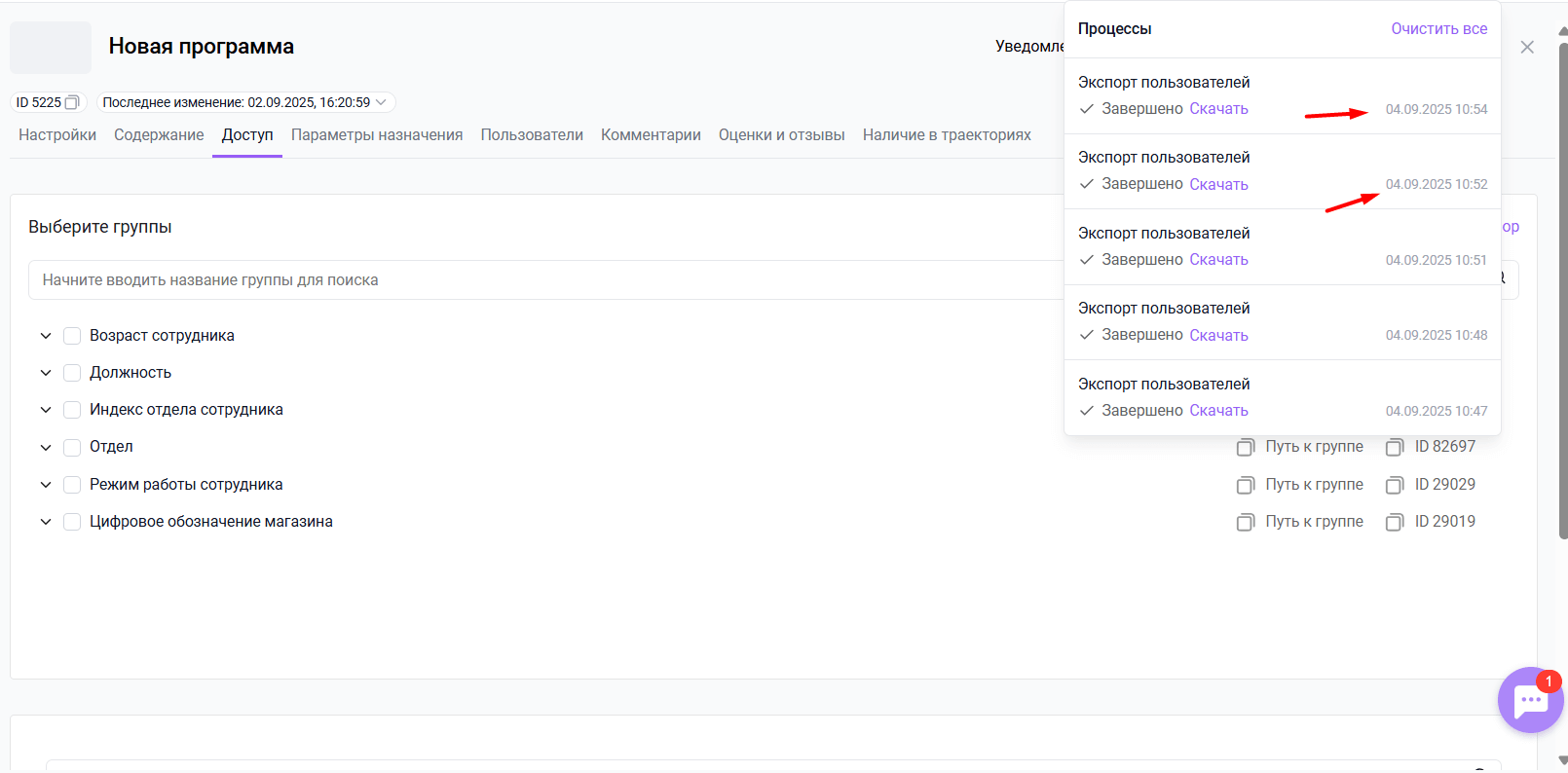Expand the Режим работы сотрудника tree item

click(46, 485)
